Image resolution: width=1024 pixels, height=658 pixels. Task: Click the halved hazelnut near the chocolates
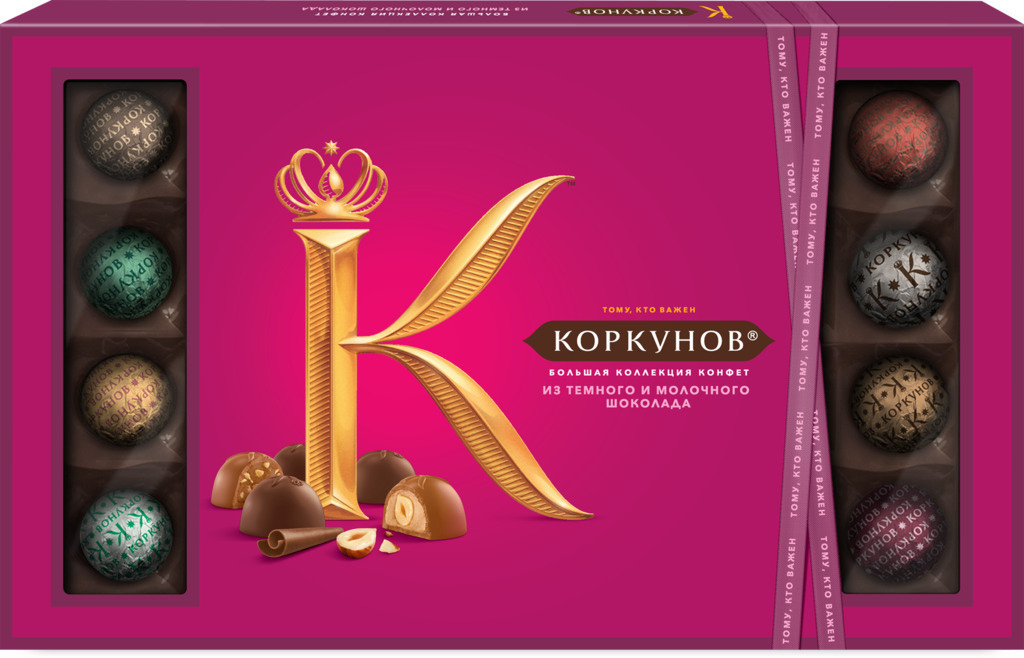pyautogui.click(x=355, y=541)
